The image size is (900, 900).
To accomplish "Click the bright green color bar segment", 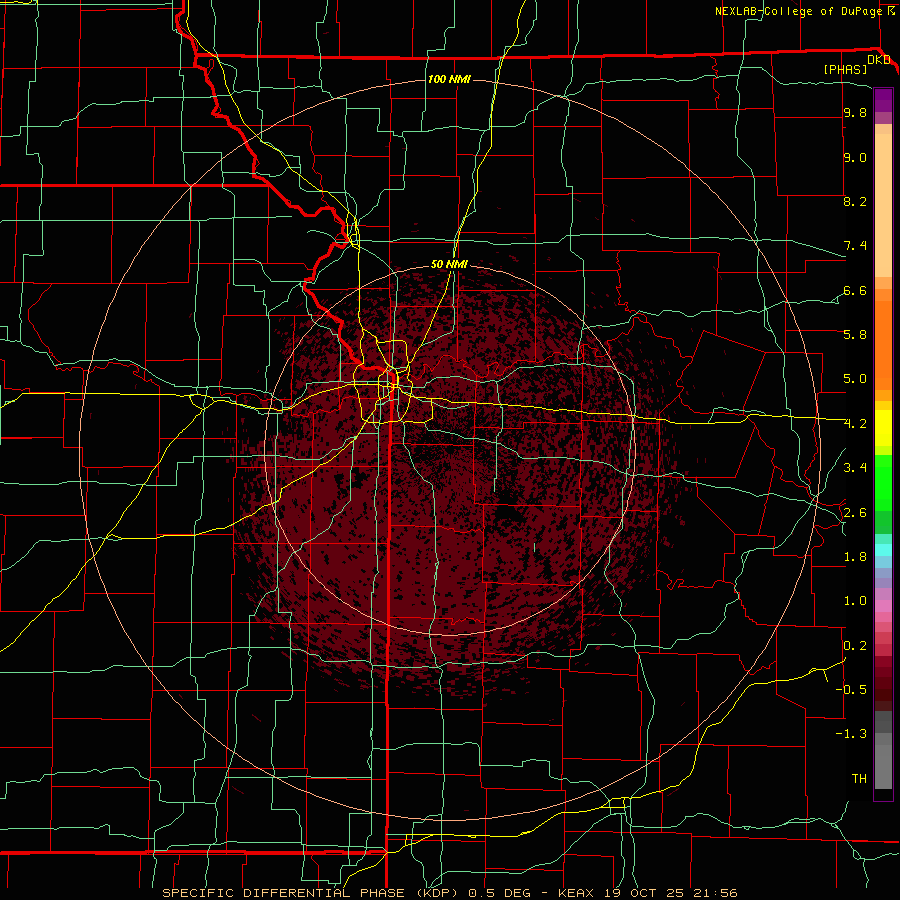I will click(883, 483).
